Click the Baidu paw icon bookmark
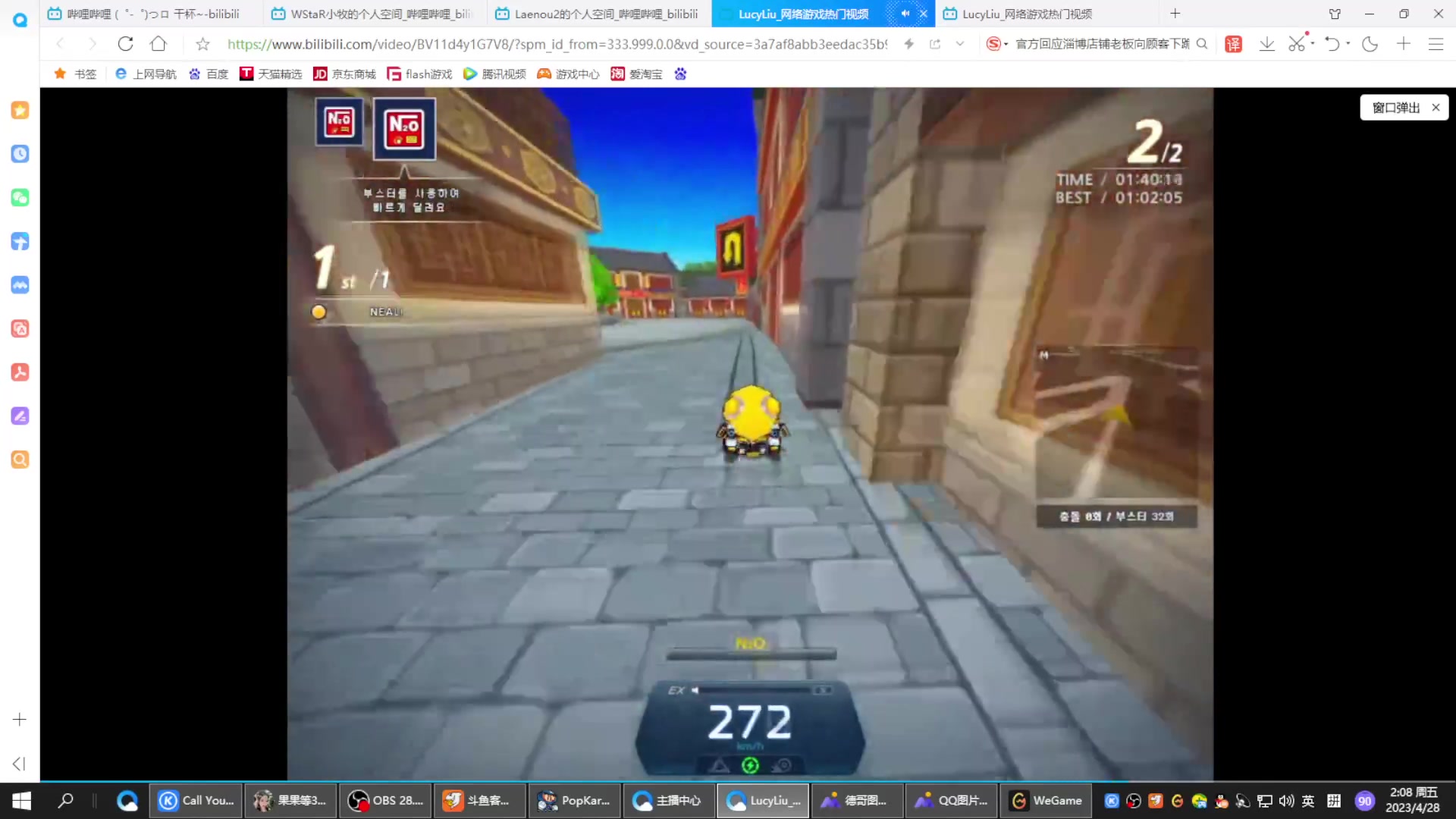Viewport: 1456px width, 819px height. coord(680,74)
